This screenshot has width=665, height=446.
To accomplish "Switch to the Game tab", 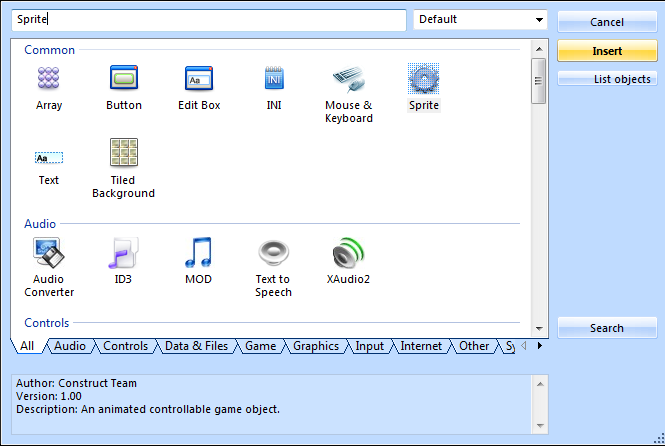I will point(260,346).
